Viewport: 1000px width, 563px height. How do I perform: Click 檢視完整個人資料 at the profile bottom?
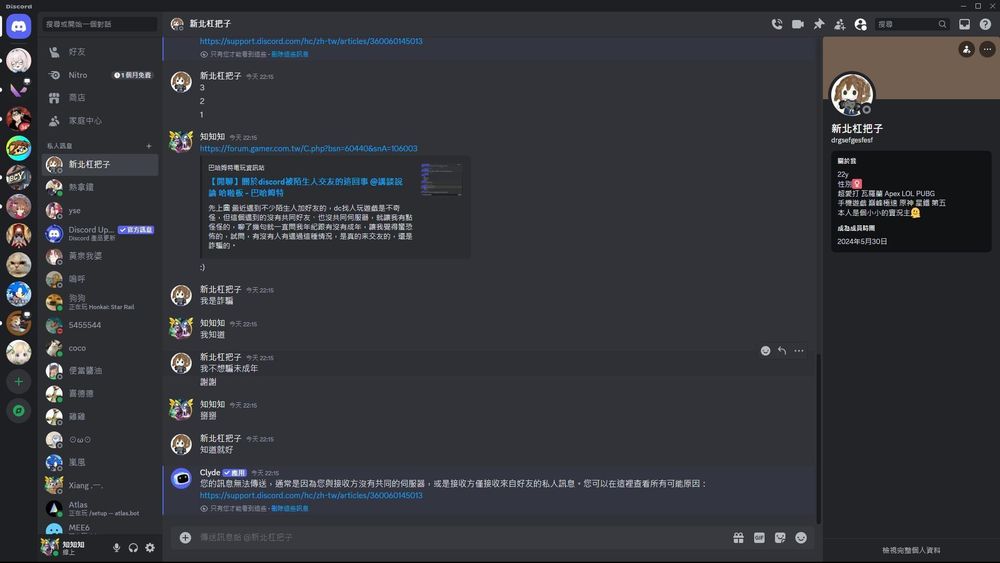(x=910, y=550)
